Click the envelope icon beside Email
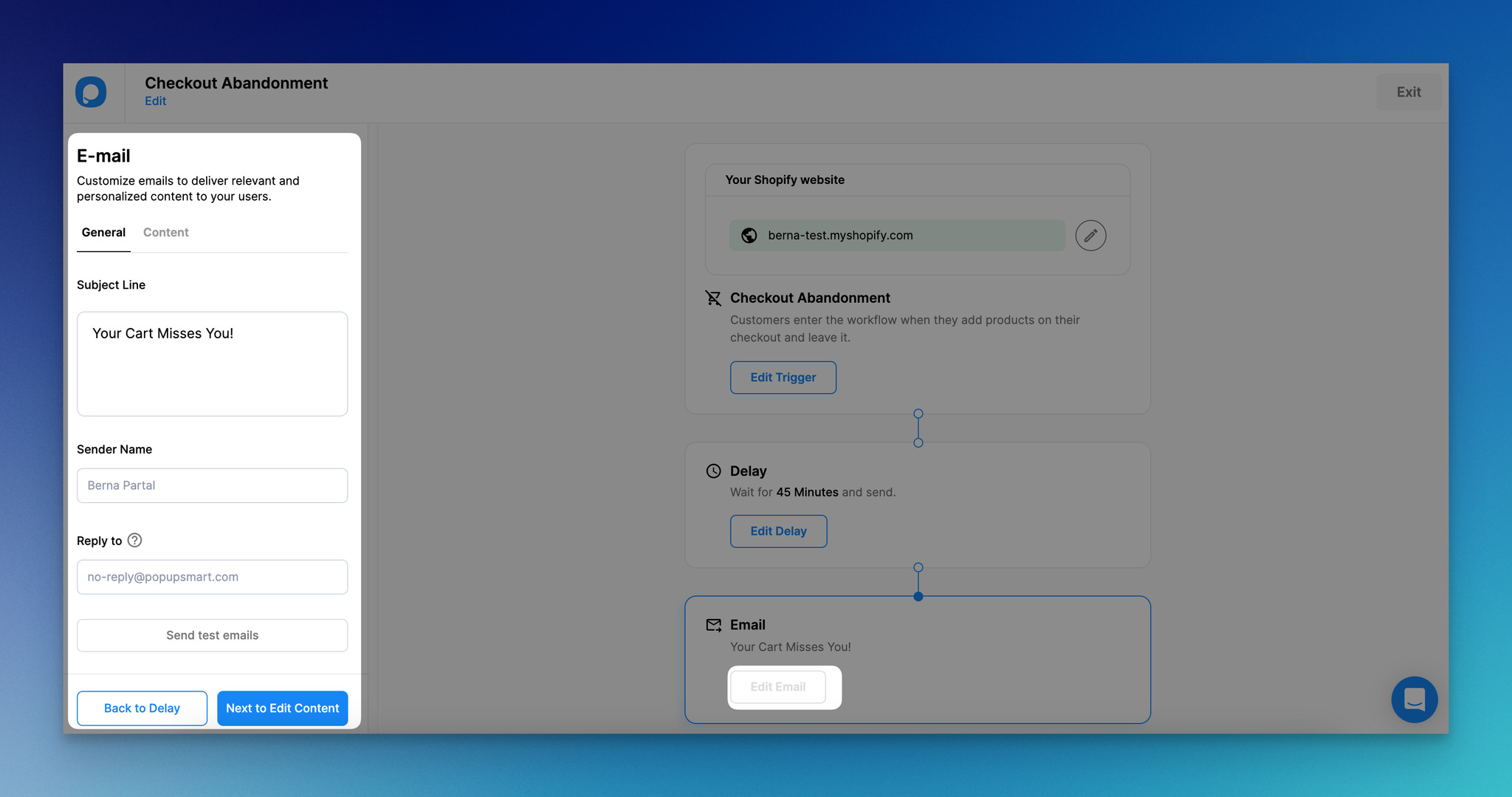Screen dimensions: 1512x797 713,625
